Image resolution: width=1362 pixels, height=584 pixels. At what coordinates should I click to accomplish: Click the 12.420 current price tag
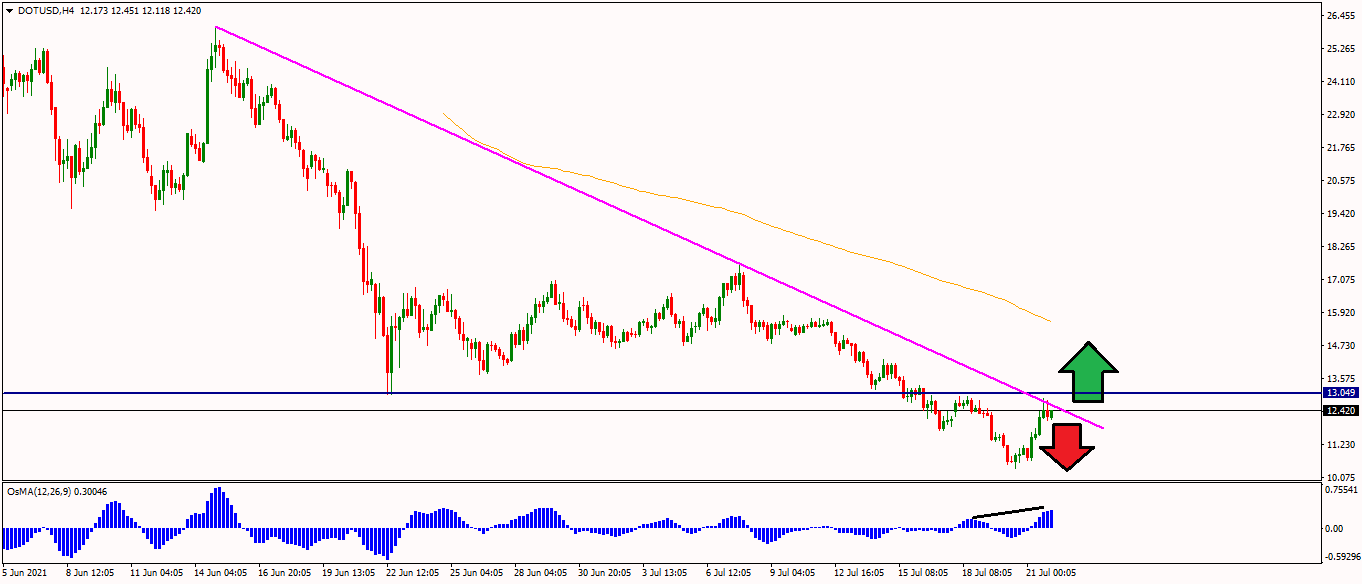[x=1339, y=410]
